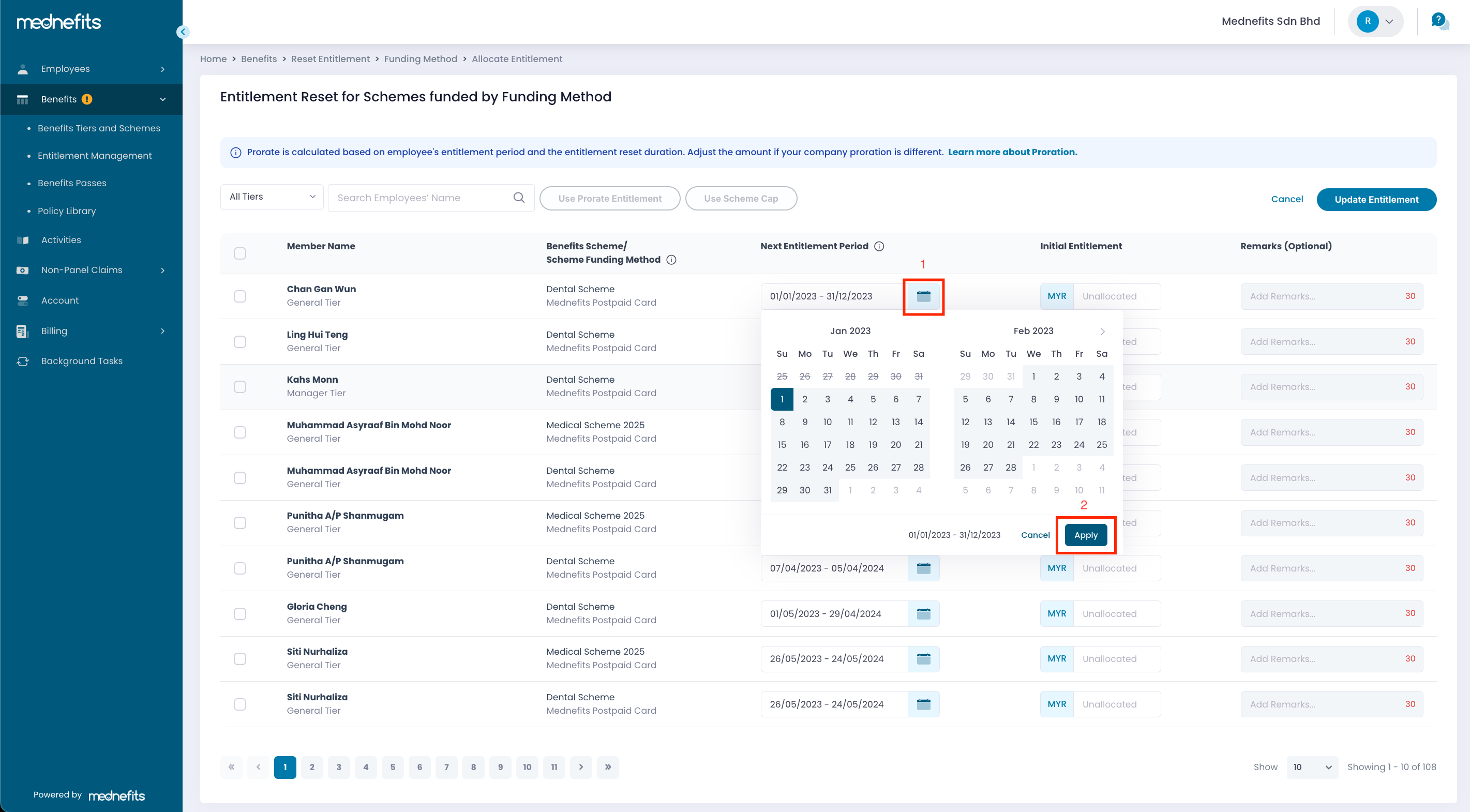Click info icon beside Next Entitlement Period

[x=879, y=246]
